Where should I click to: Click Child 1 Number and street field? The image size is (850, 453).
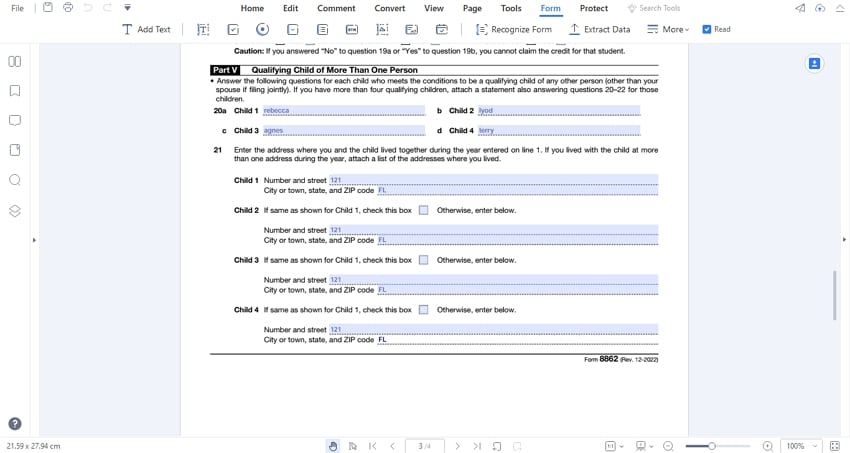point(494,180)
